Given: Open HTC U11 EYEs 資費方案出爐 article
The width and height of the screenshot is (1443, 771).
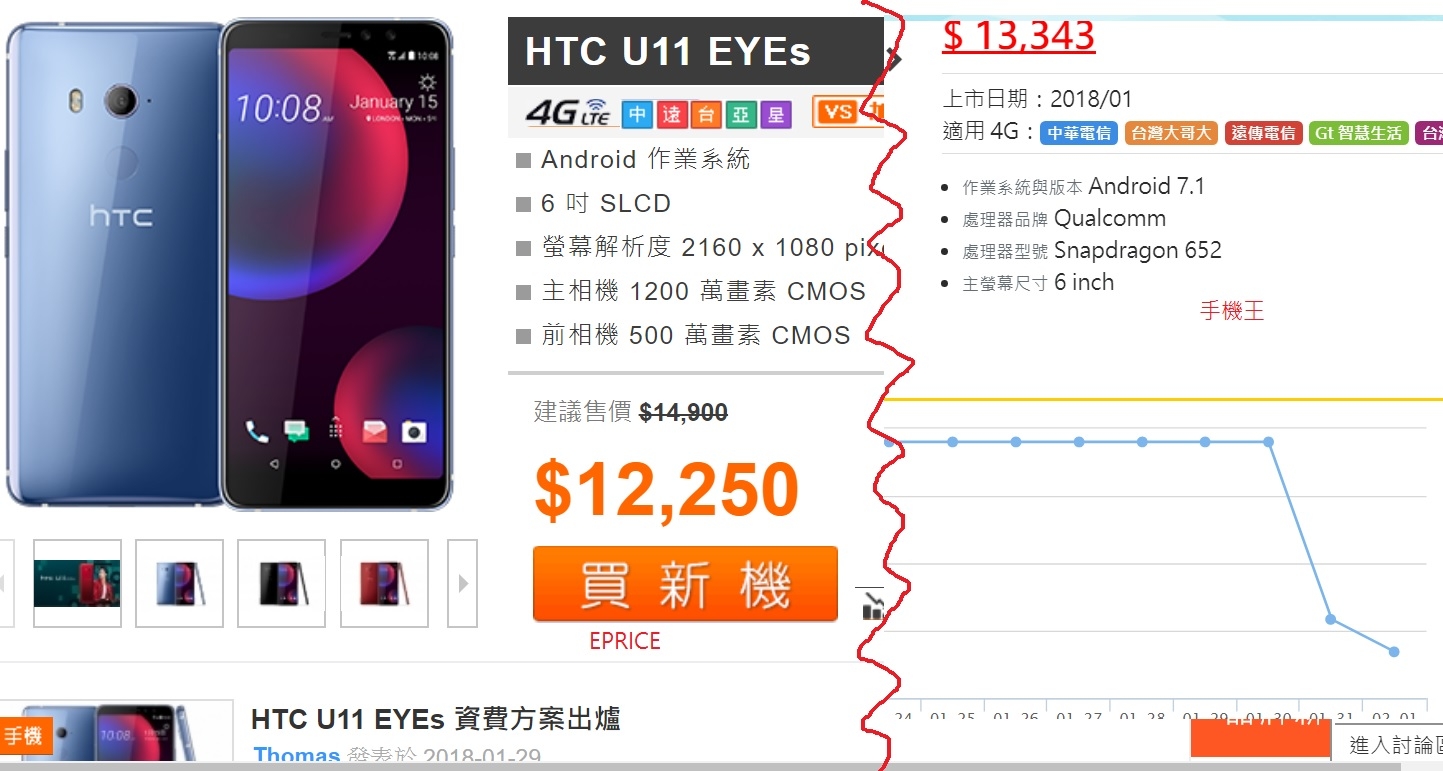Looking at the screenshot, I should [x=436, y=718].
